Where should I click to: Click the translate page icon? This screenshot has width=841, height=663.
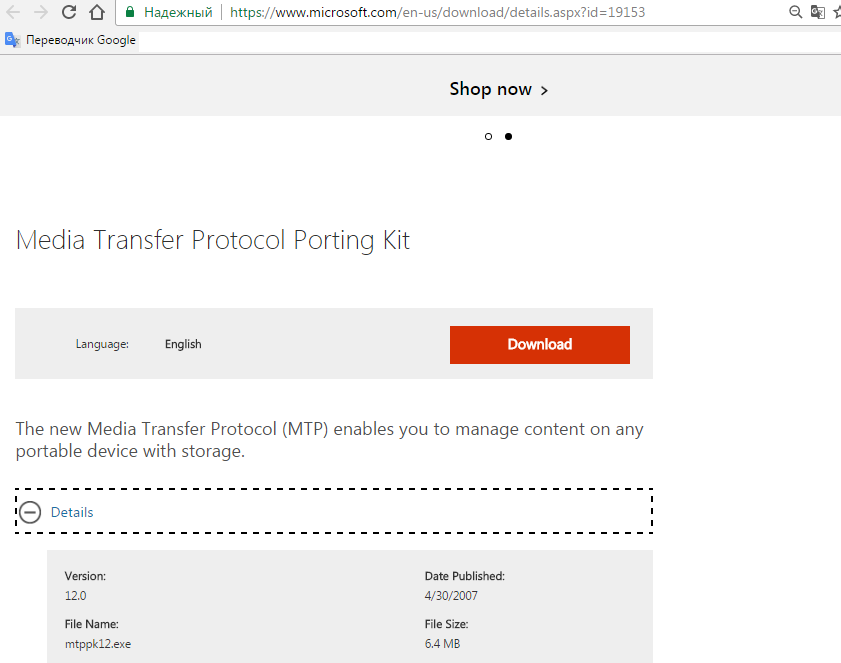pos(818,13)
